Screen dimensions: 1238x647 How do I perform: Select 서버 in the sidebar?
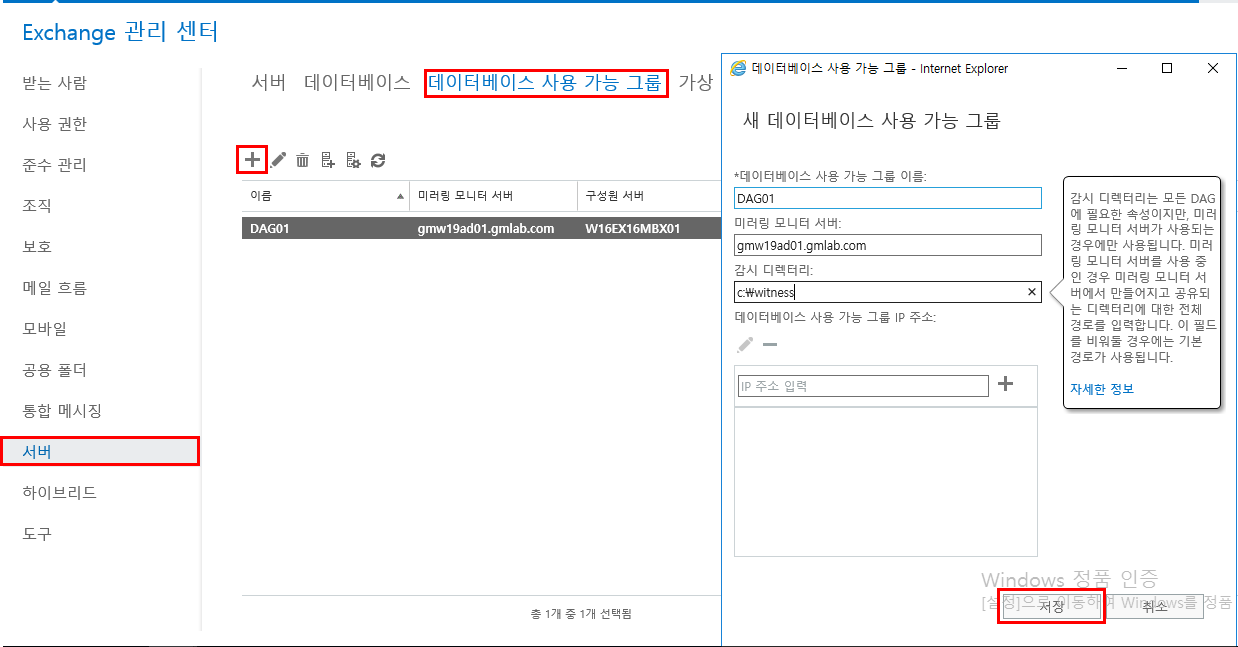coord(100,452)
